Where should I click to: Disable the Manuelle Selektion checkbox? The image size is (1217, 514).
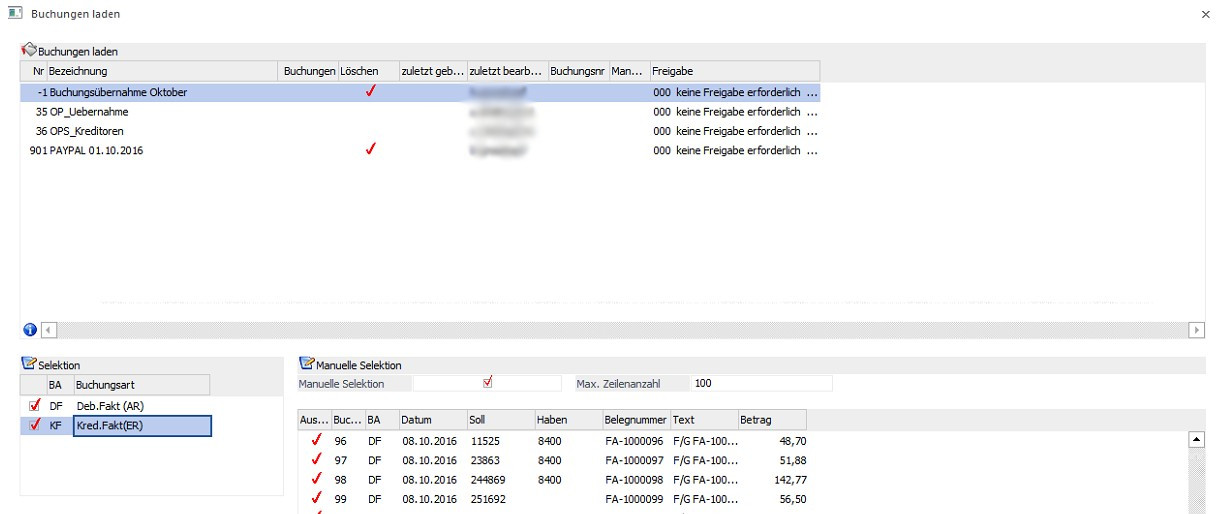(x=488, y=382)
